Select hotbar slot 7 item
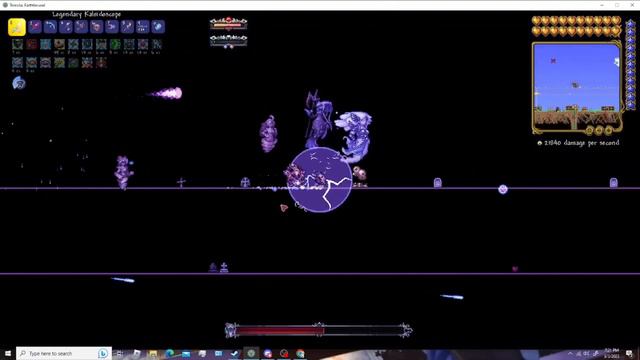 tap(111, 27)
